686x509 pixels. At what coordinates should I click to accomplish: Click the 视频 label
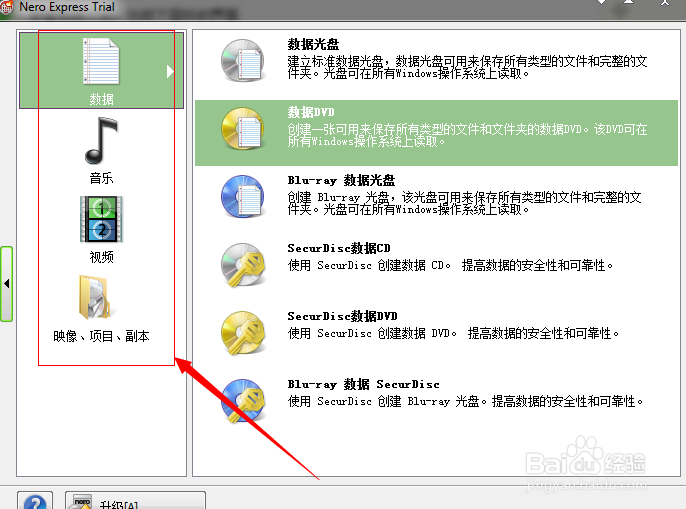pyautogui.click(x=101, y=257)
